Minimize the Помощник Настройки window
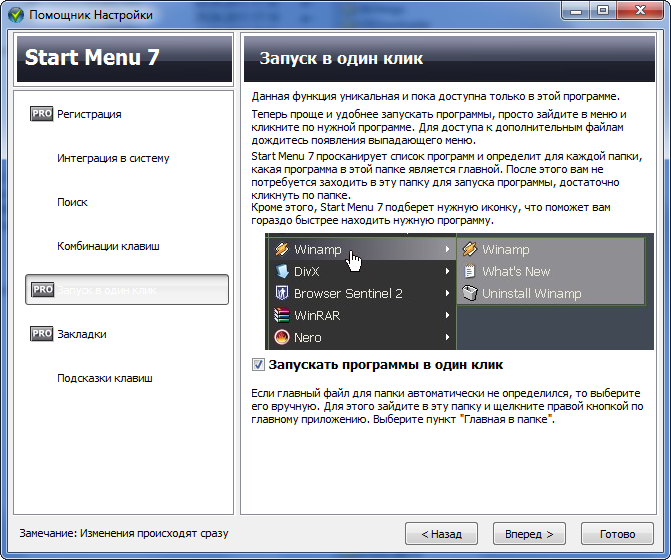 (x=576, y=10)
